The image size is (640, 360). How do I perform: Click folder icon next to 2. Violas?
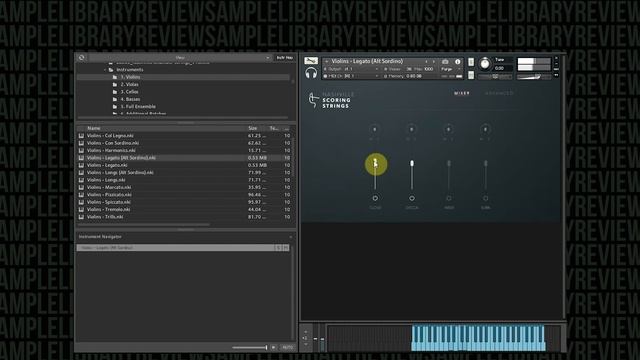(x=115, y=84)
